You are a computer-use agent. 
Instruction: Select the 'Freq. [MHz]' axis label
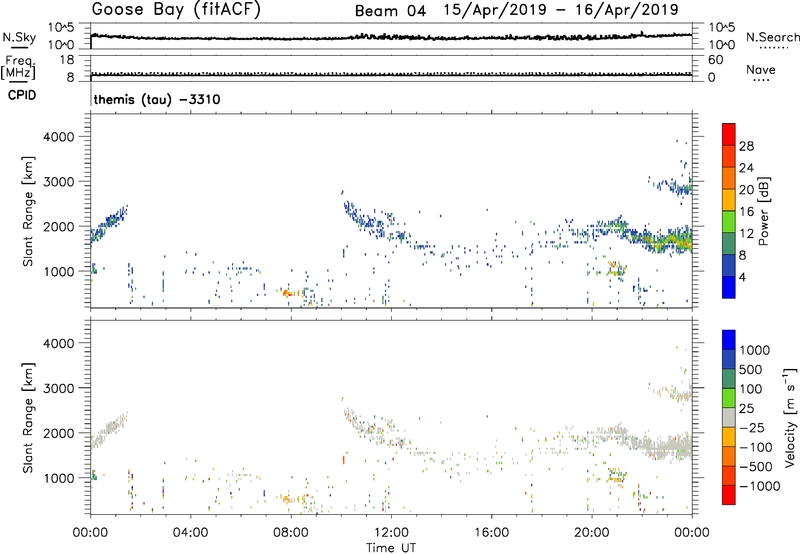[19, 67]
